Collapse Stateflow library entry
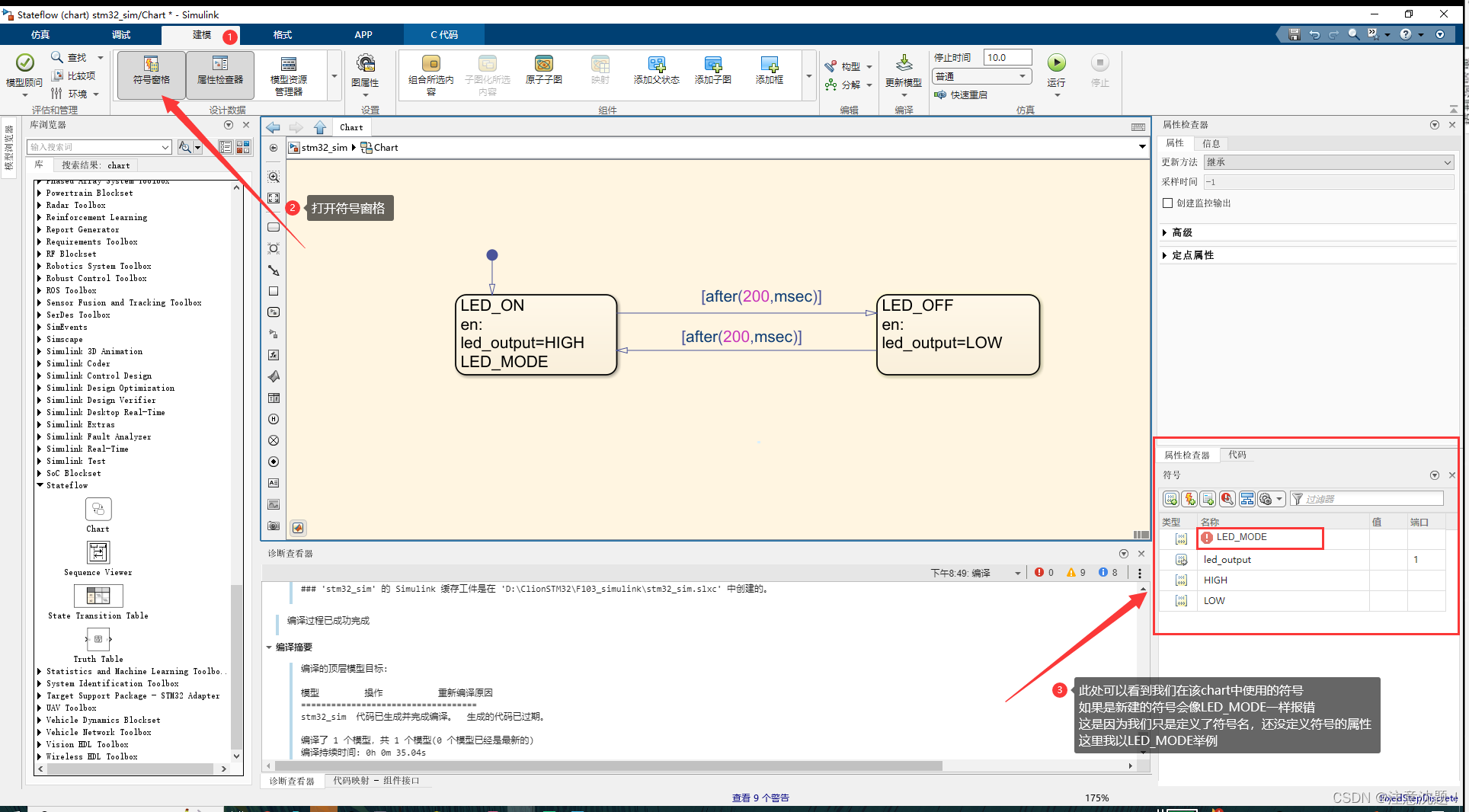This screenshot has width=1469, height=812. click(40, 485)
